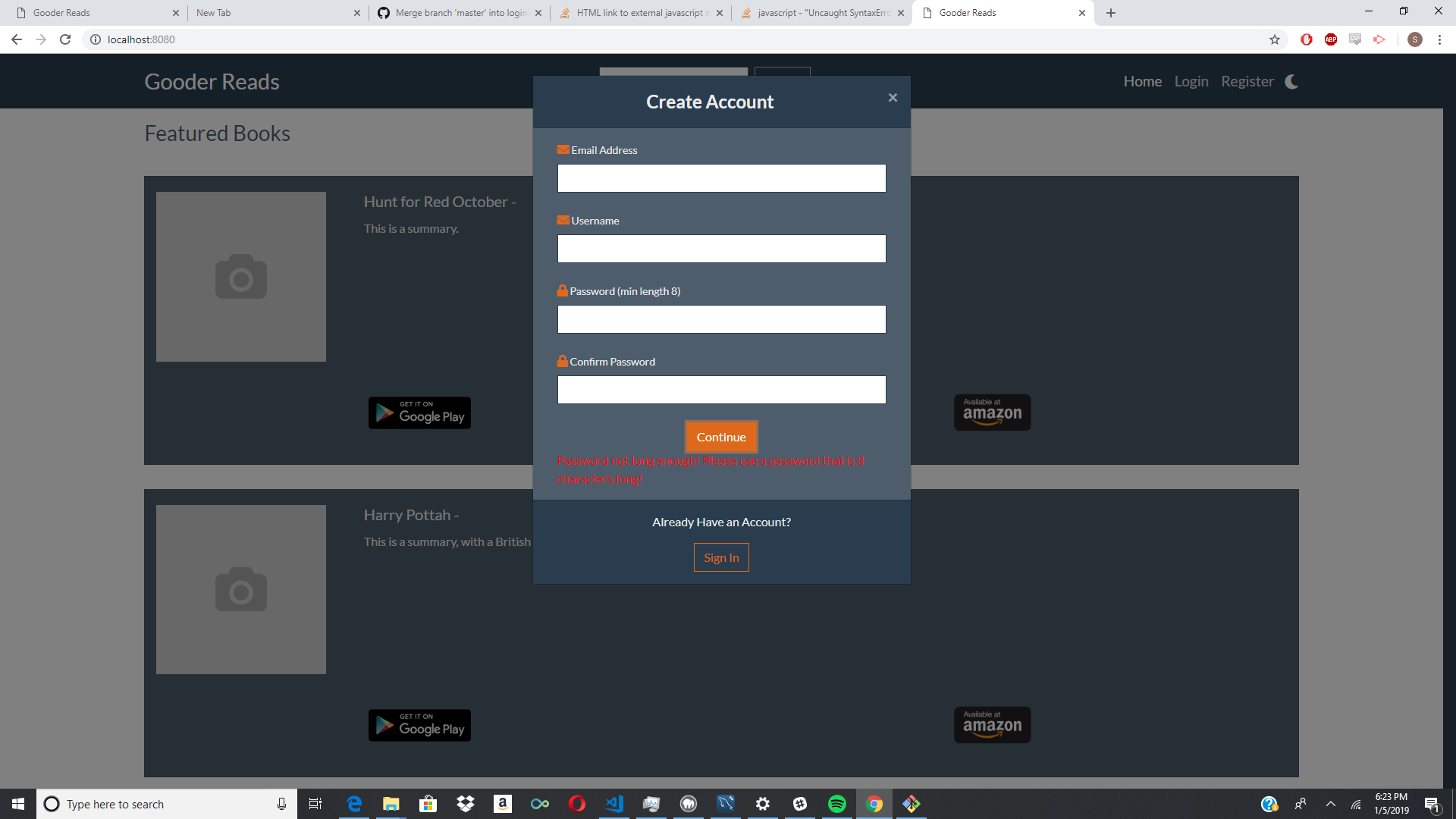
Task: Click the camera placeholder icon for Harry Pottah
Action: (x=241, y=590)
